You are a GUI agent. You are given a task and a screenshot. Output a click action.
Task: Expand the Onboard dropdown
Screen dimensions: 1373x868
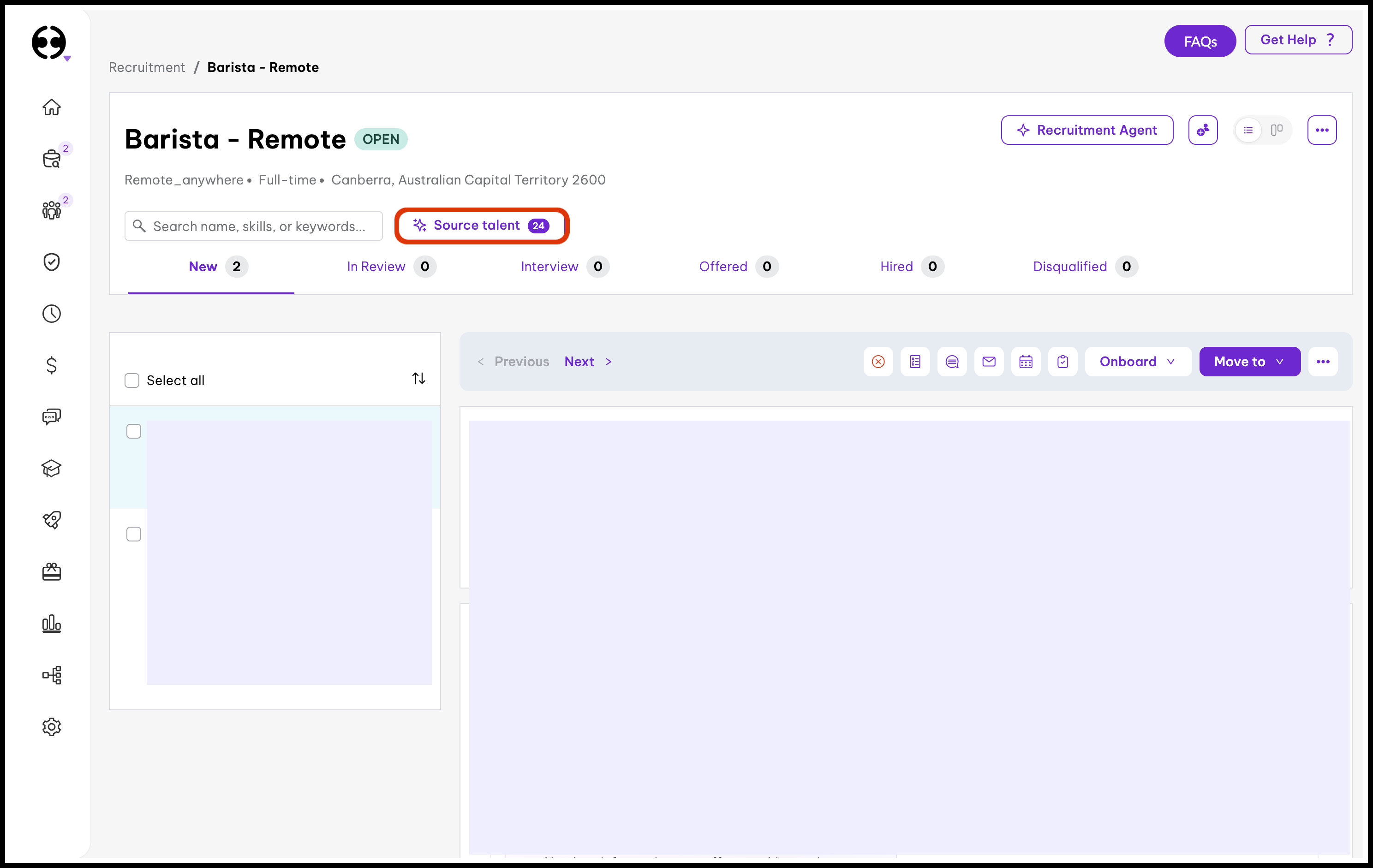pyautogui.click(x=1138, y=361)
